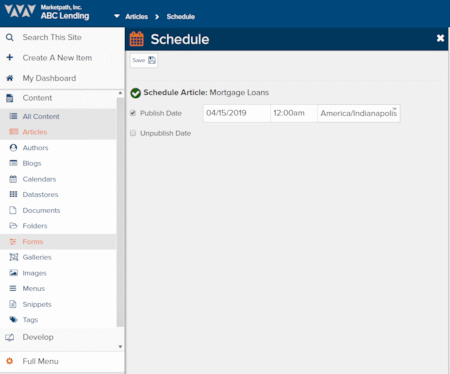450x374 pixels.
Task: Open My Dashboard
Action: 49,78
